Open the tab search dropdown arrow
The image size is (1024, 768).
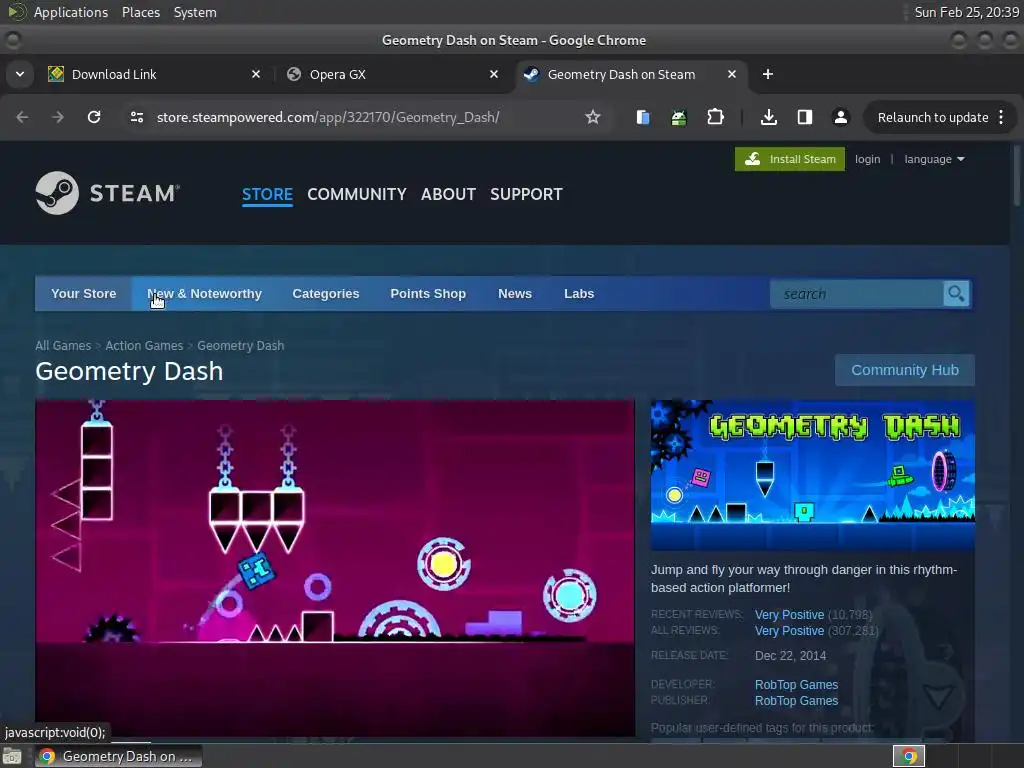[x=20, y=74]
